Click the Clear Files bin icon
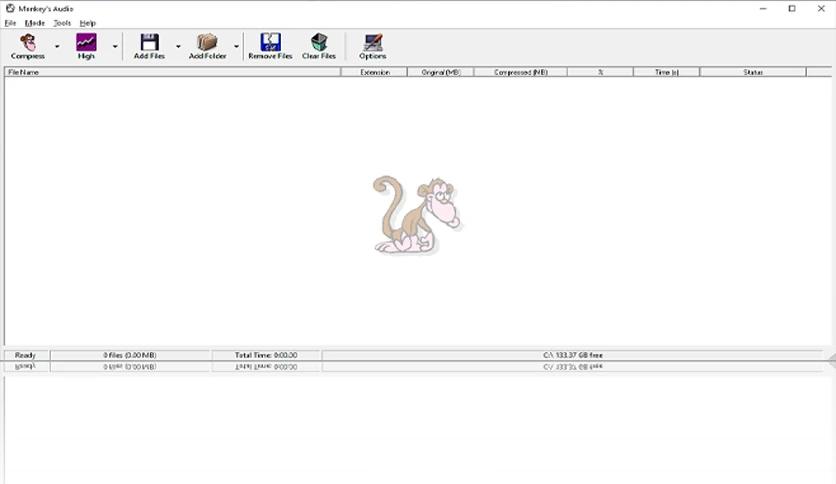This screenshot has width=836, height=484. pos(319,42)
